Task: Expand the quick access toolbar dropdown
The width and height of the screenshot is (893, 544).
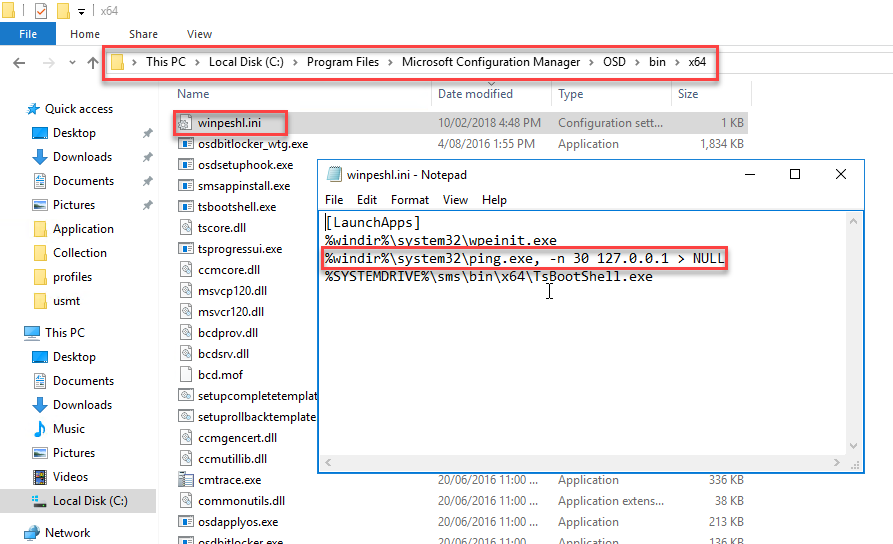Action: (x=81, y=11)
